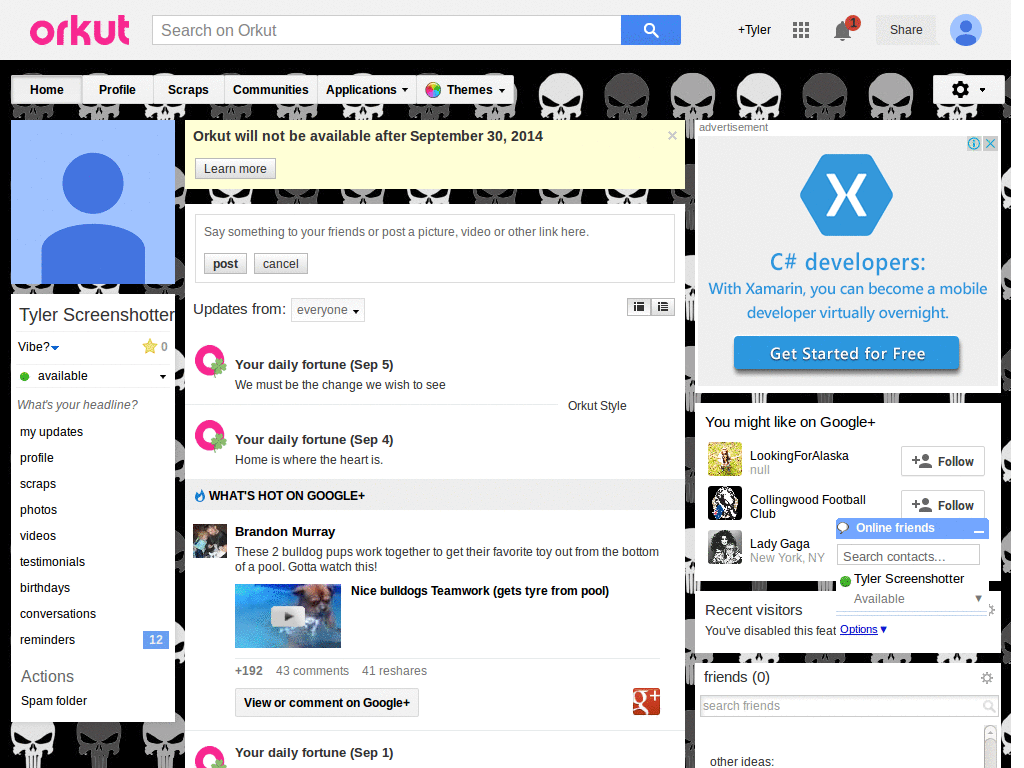Click the search friends magnifier icon

(x=989, y=706)
